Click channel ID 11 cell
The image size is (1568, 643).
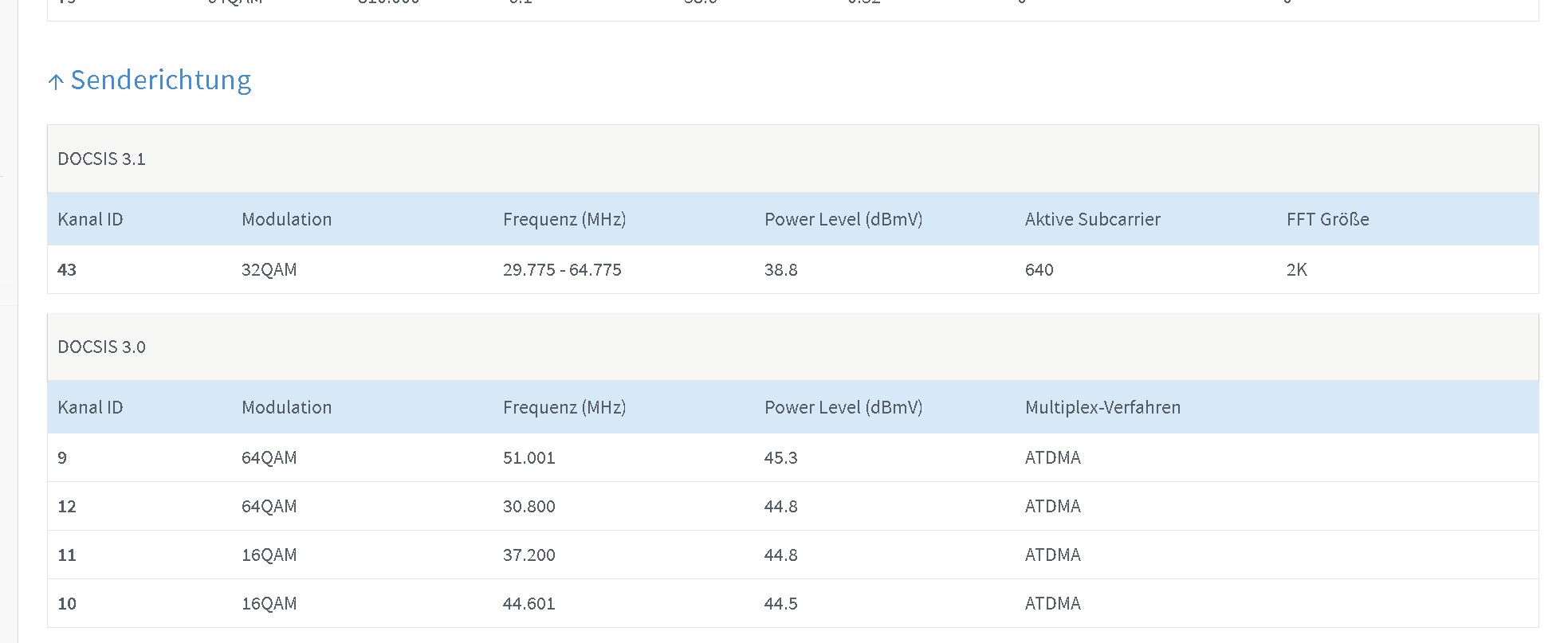[x=67, y=555]
